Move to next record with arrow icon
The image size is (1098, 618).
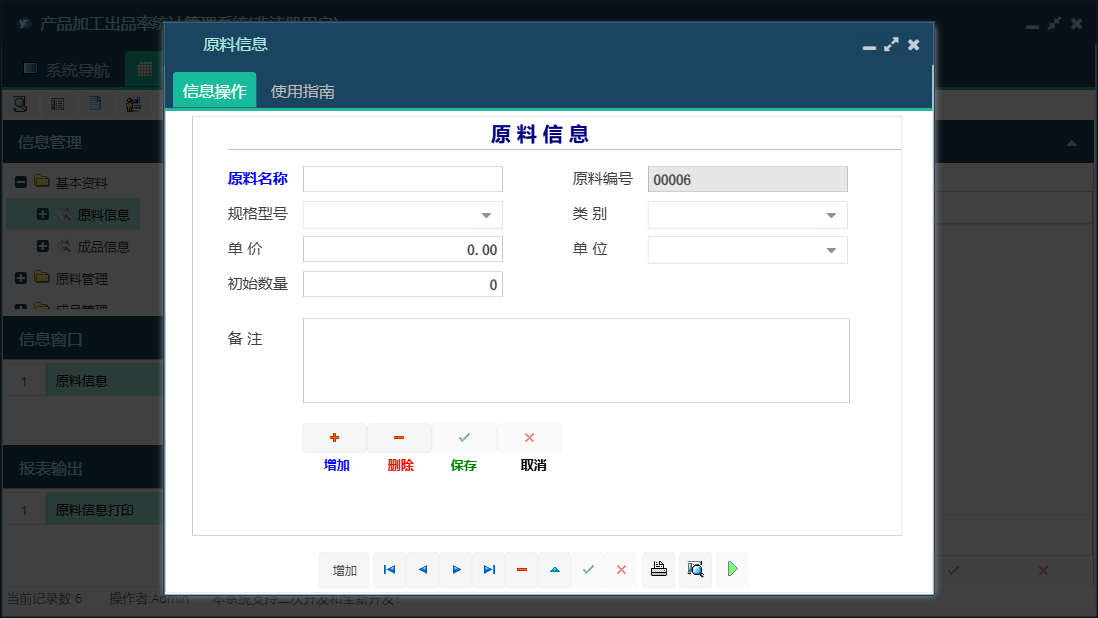point(456,569)
